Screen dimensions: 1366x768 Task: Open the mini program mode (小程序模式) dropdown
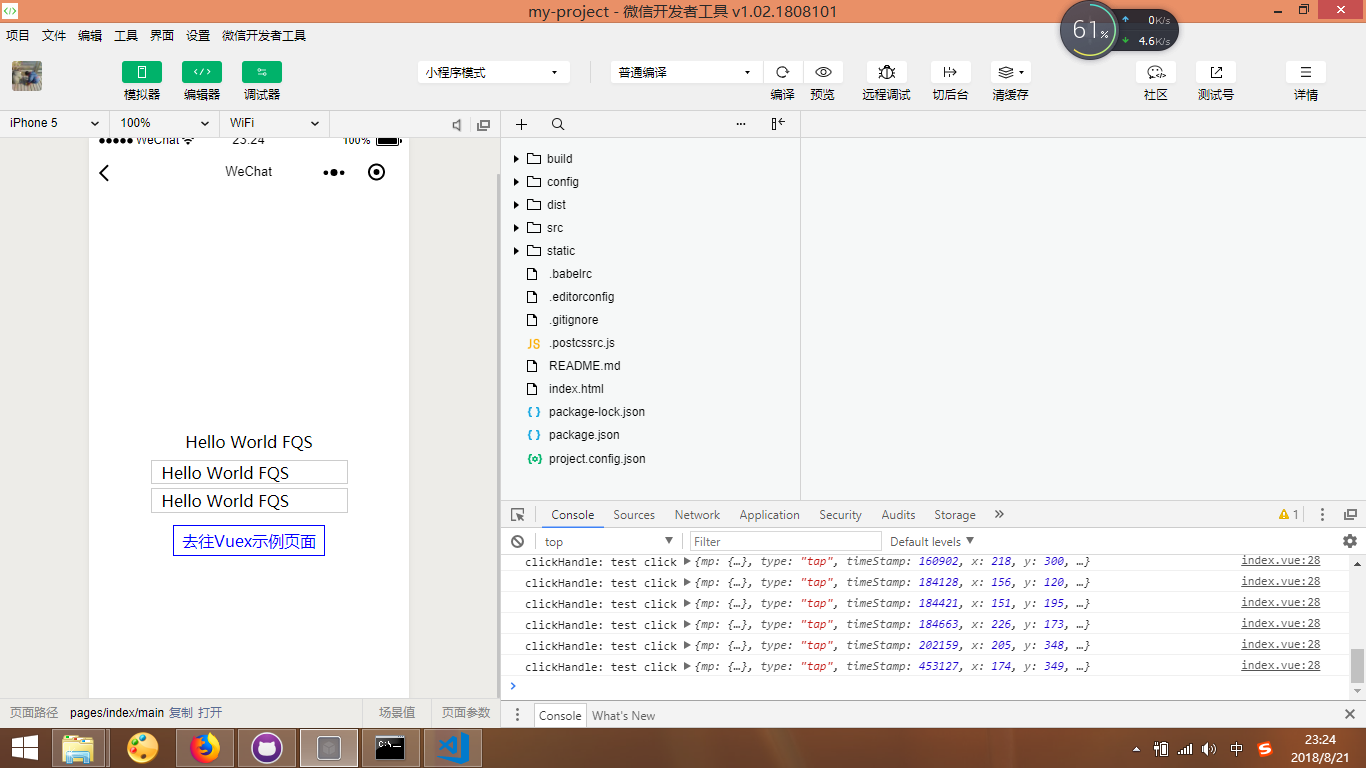494,72
